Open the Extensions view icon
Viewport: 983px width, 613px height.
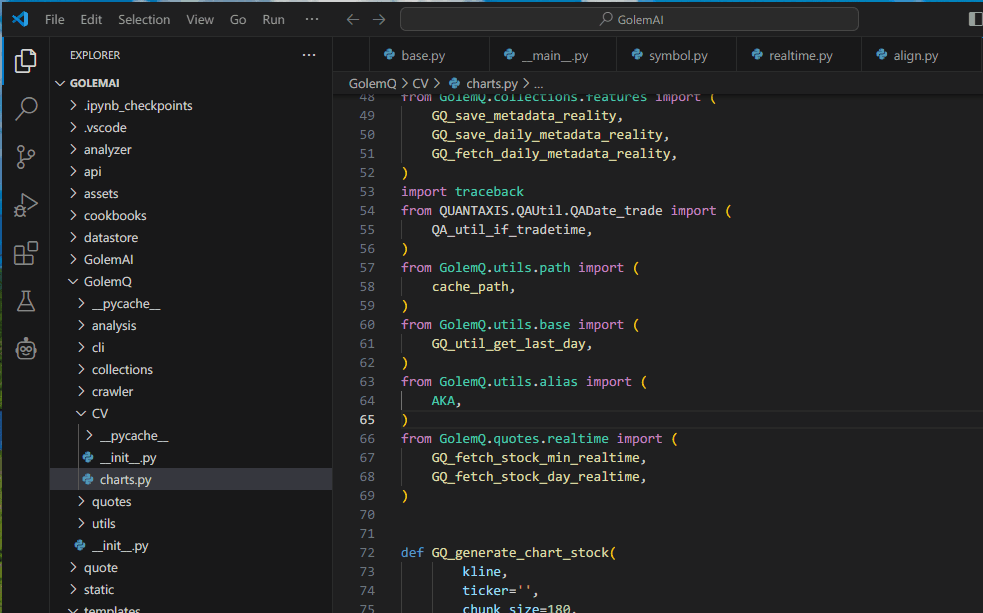click(26, 253)
